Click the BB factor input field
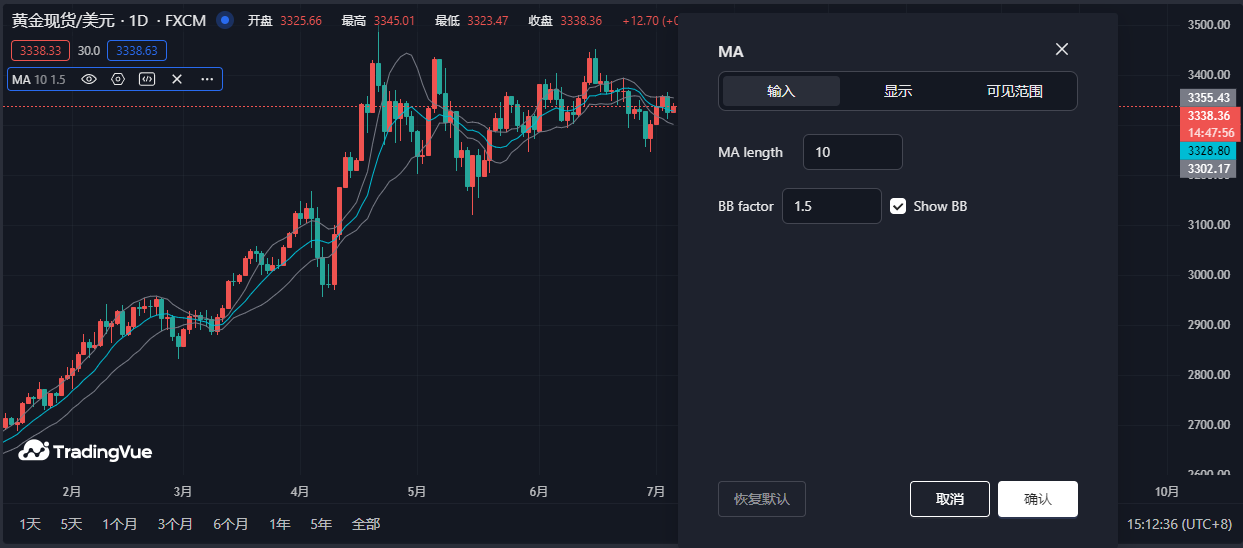The image size is (1243, 548). 831,206
